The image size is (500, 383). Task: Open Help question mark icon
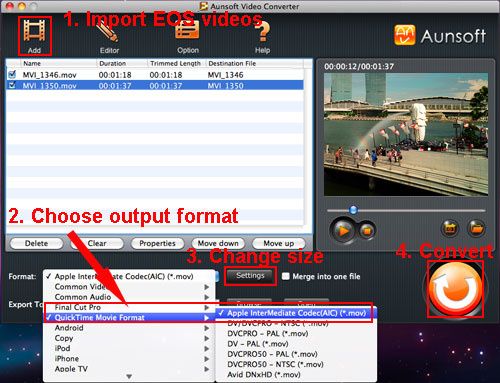(x=263, y=32)
